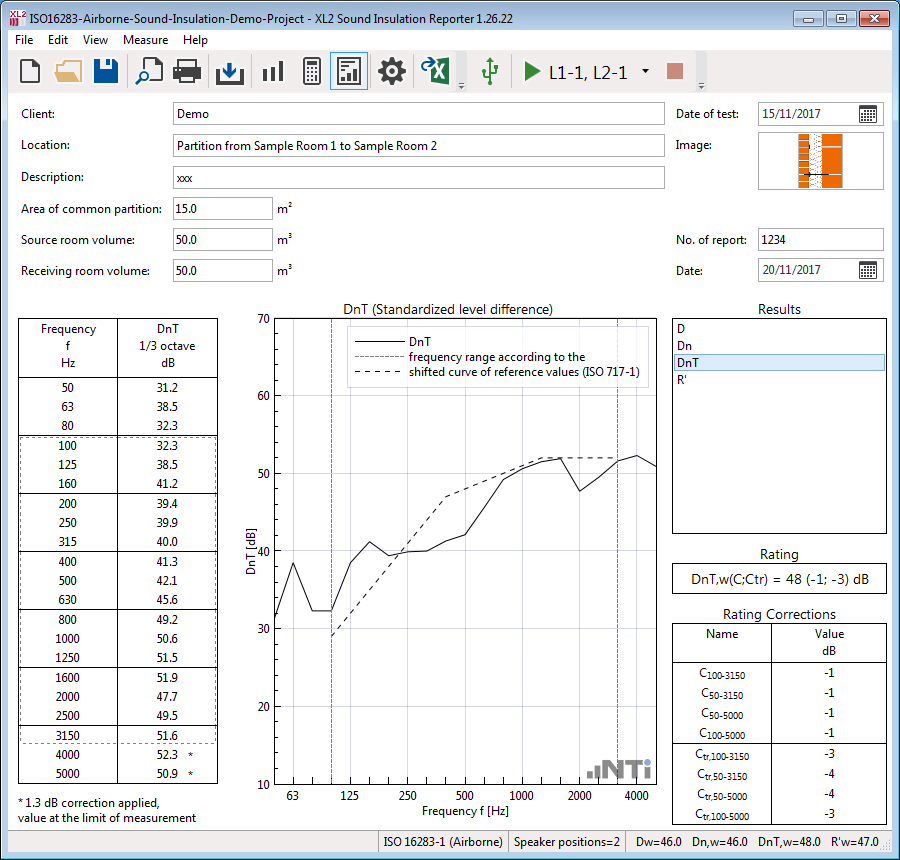Save the project using floppy disk icon
This screenshot has width=900, height=860.
click(106, 72)
